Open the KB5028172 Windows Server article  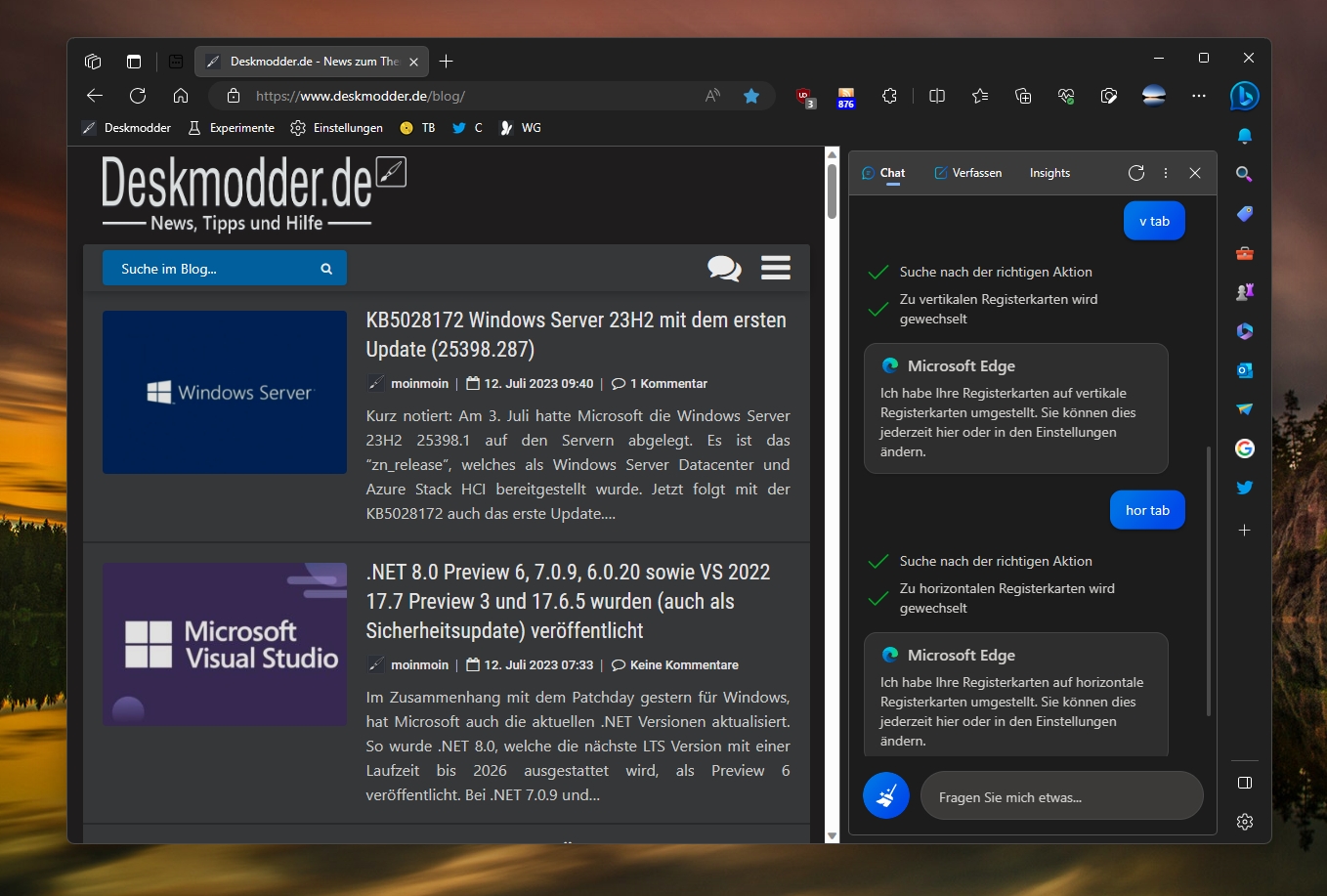coord(577,334)
